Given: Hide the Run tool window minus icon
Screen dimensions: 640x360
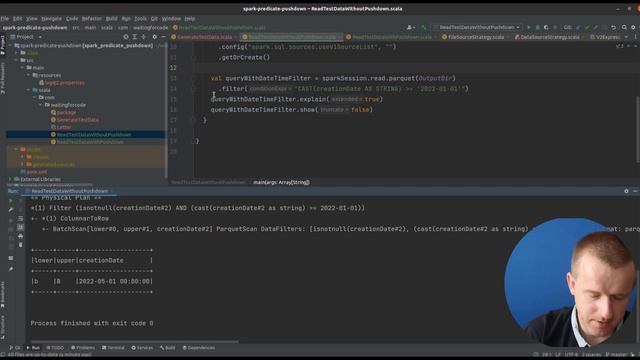Looking at the screenshot, I should 635,191.
